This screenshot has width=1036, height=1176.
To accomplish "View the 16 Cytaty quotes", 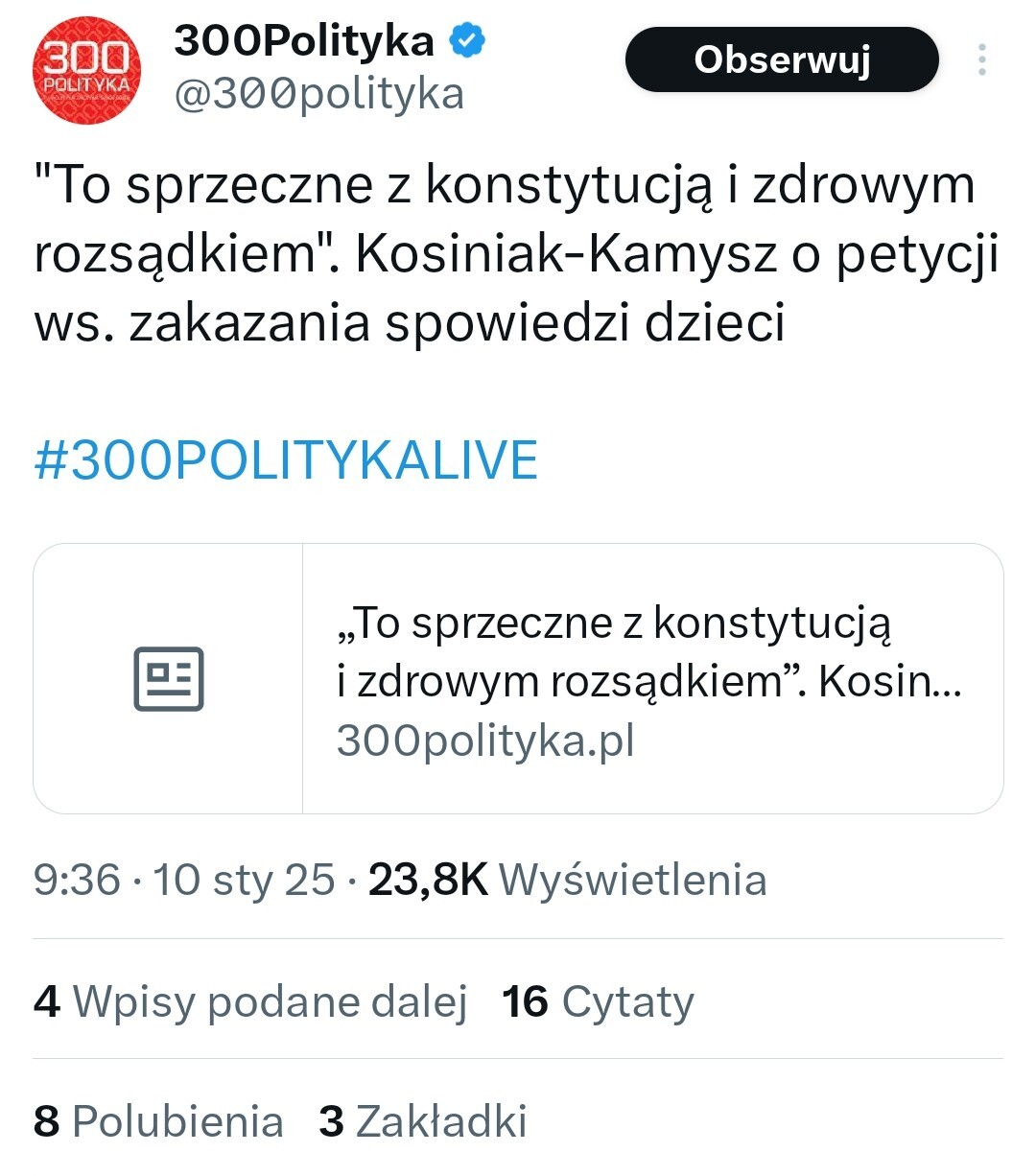I will [598, 1001].
